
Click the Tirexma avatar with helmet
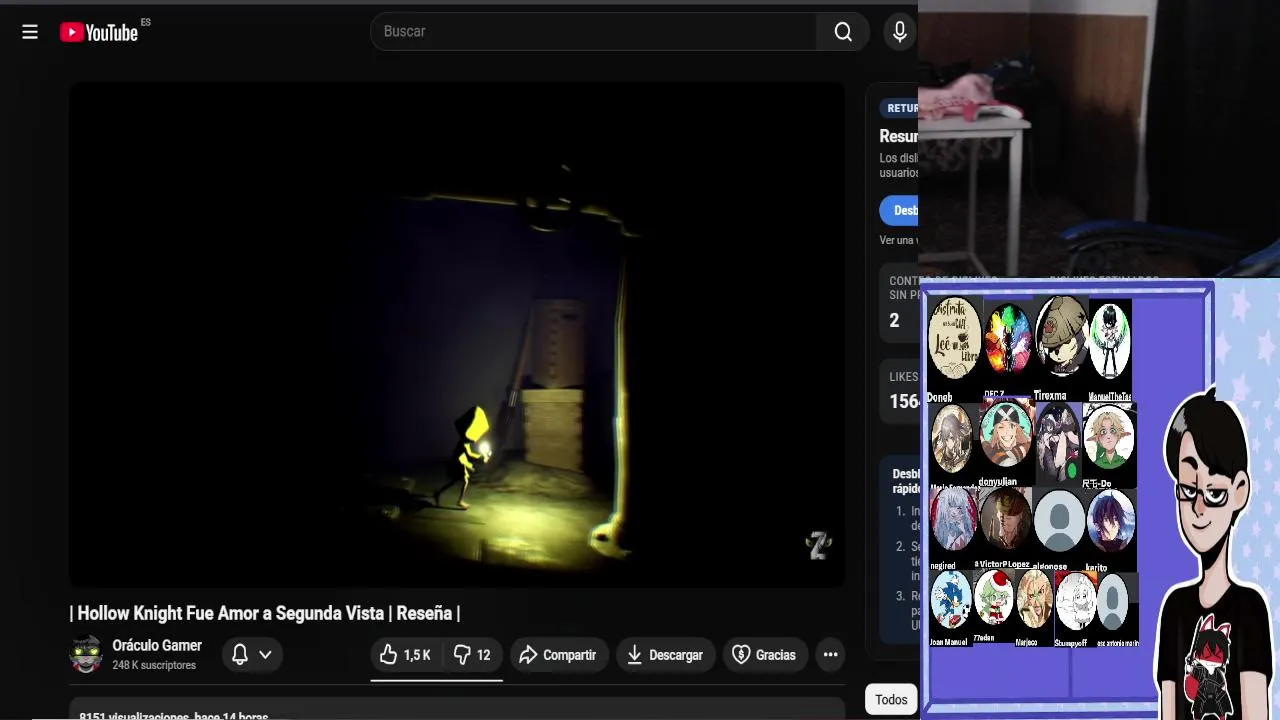1060,338
